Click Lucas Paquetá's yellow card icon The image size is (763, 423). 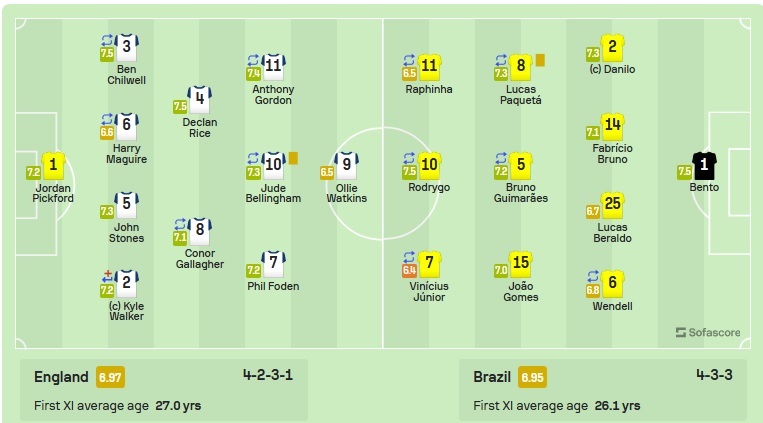click(540, 60)
